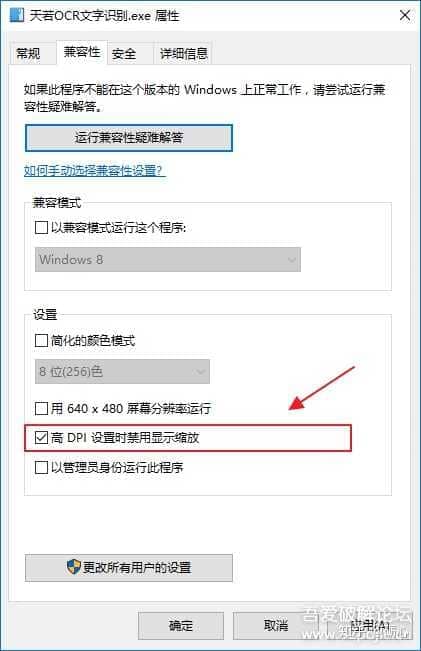Viewport: 421px width, 651px height.
Task: Enable run as administrator checkbox
Action: click(42, 467)
